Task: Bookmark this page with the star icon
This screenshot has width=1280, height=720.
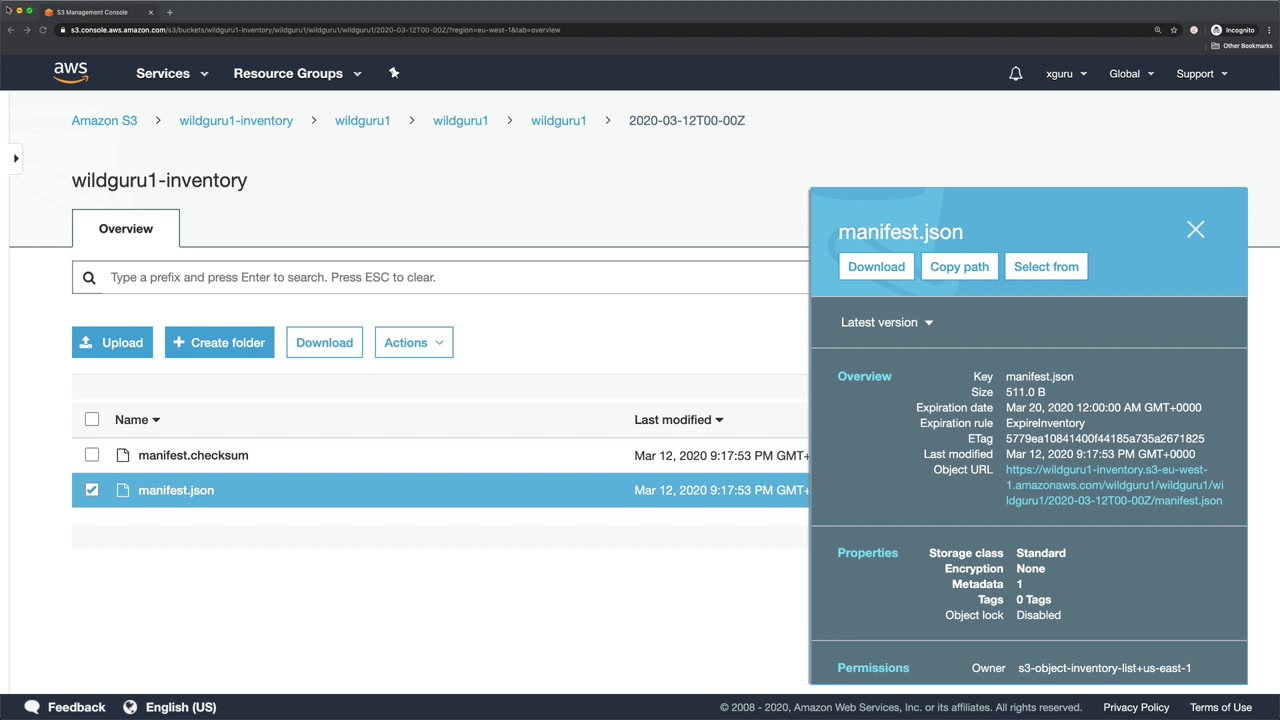Action: click(1174, 30)
